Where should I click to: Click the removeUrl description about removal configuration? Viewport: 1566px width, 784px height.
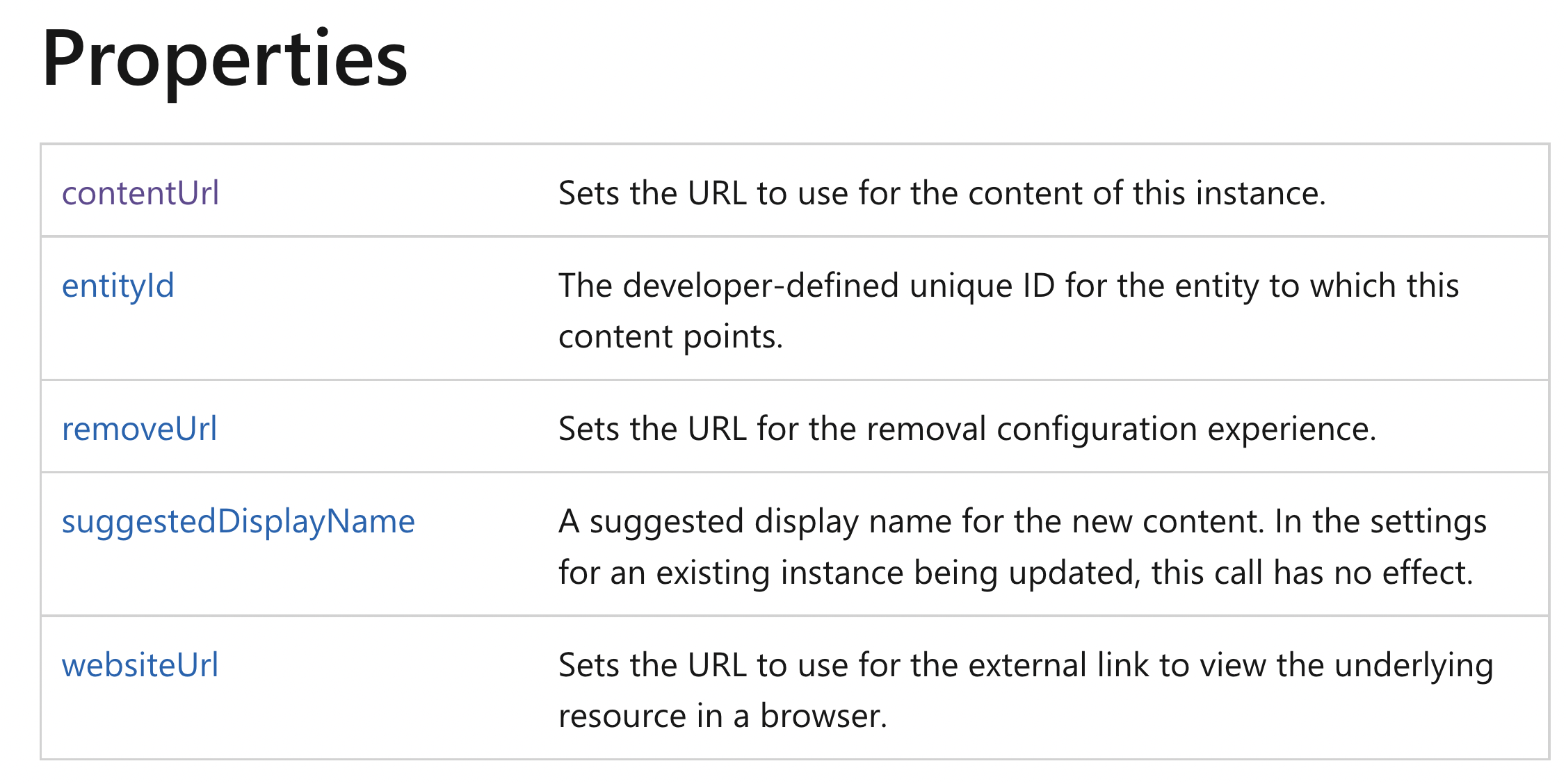967,428
